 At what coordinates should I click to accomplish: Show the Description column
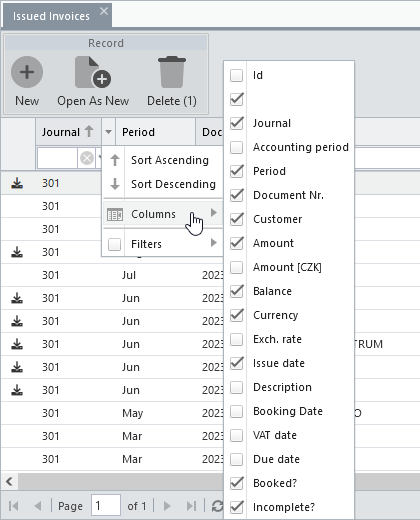click(236, 387)
